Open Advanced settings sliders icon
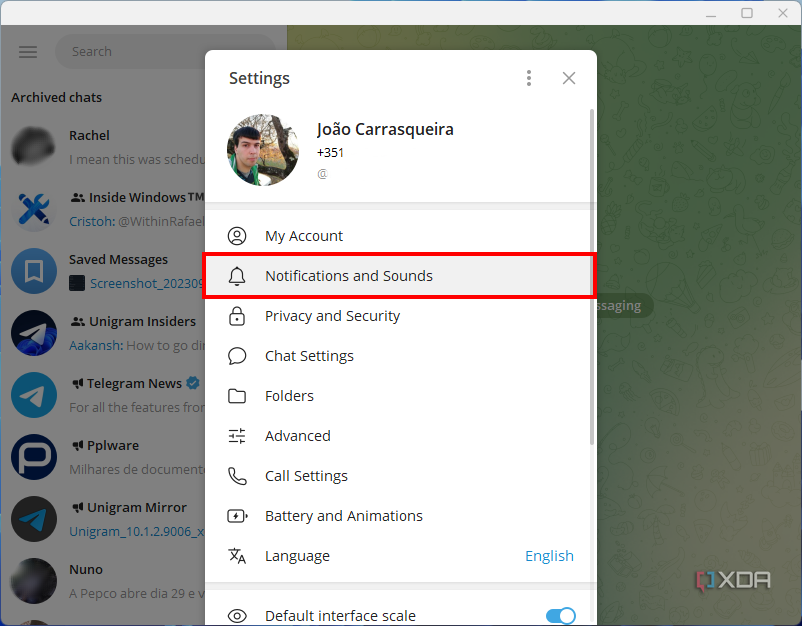The image size is (802, 626). [x=237, y=435]
